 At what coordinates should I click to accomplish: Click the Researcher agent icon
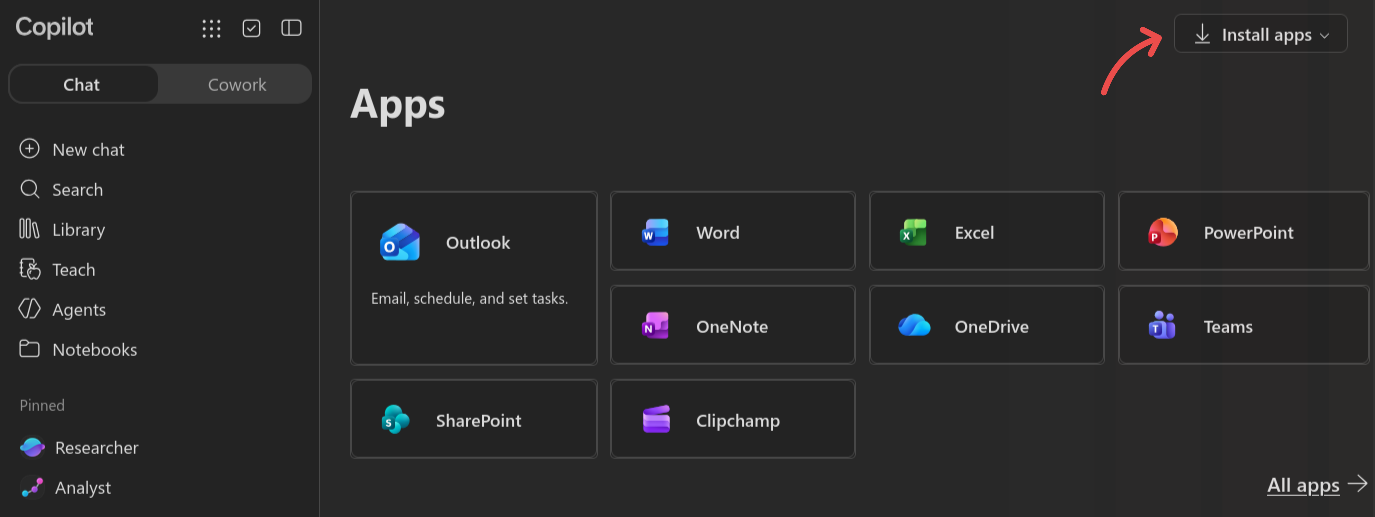(32, 447)
